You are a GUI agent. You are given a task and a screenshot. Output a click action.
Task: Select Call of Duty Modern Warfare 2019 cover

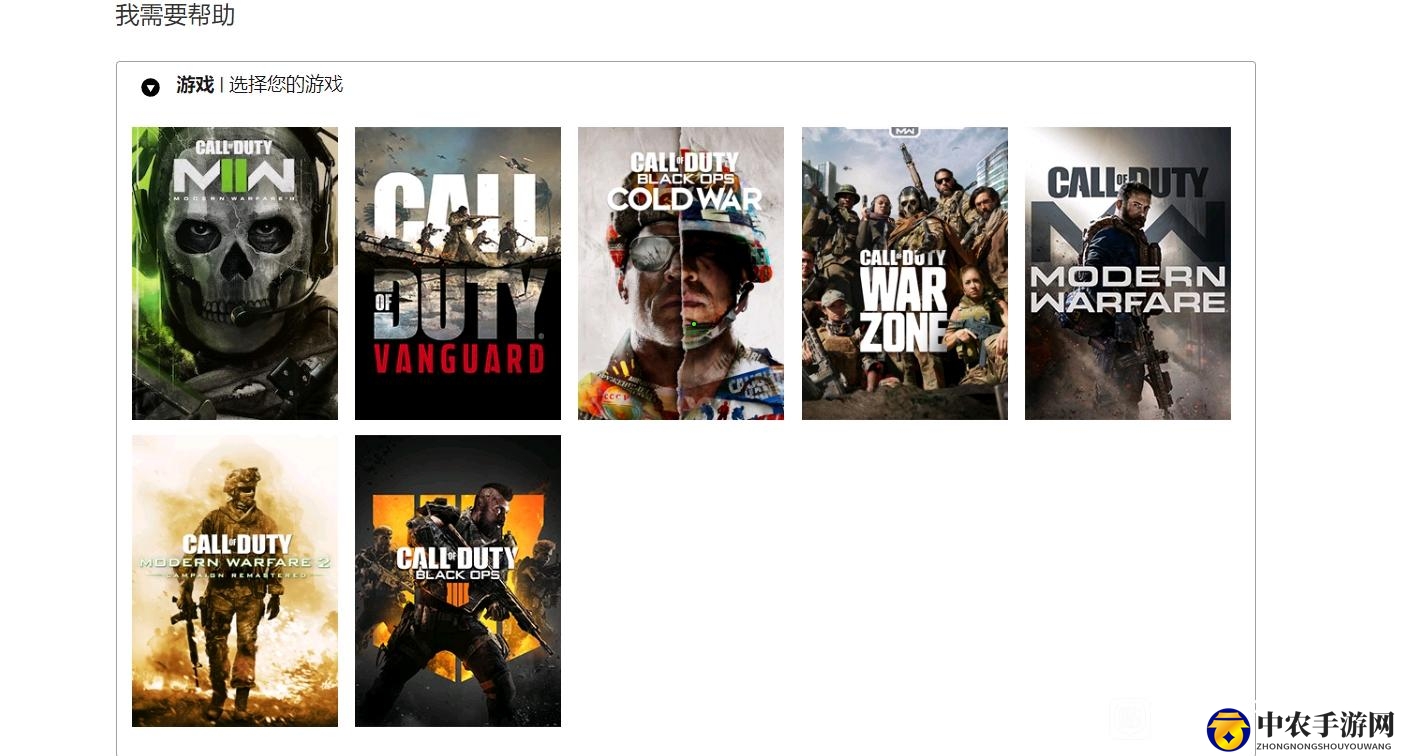(x=1128, y=273)
